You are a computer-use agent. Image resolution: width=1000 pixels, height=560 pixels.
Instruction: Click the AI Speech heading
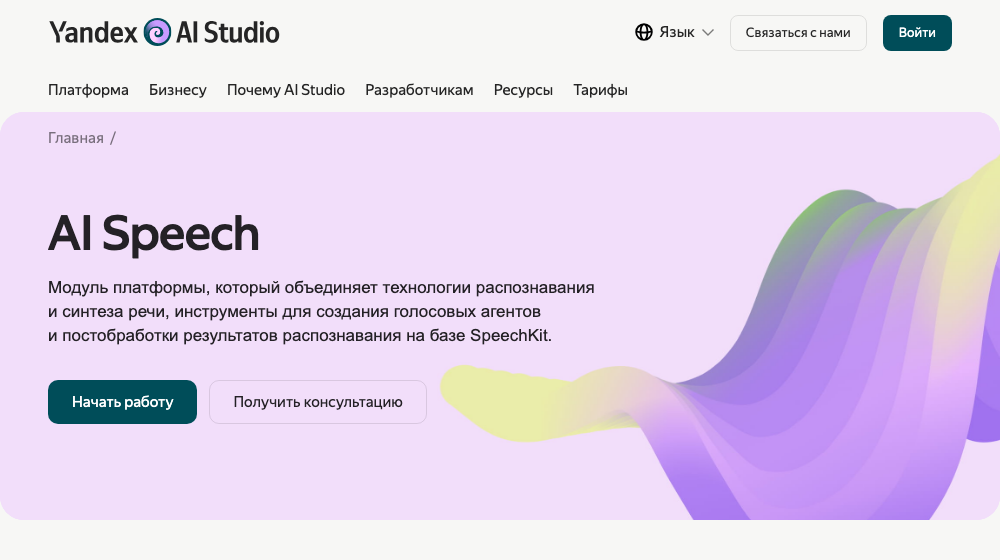154,233
